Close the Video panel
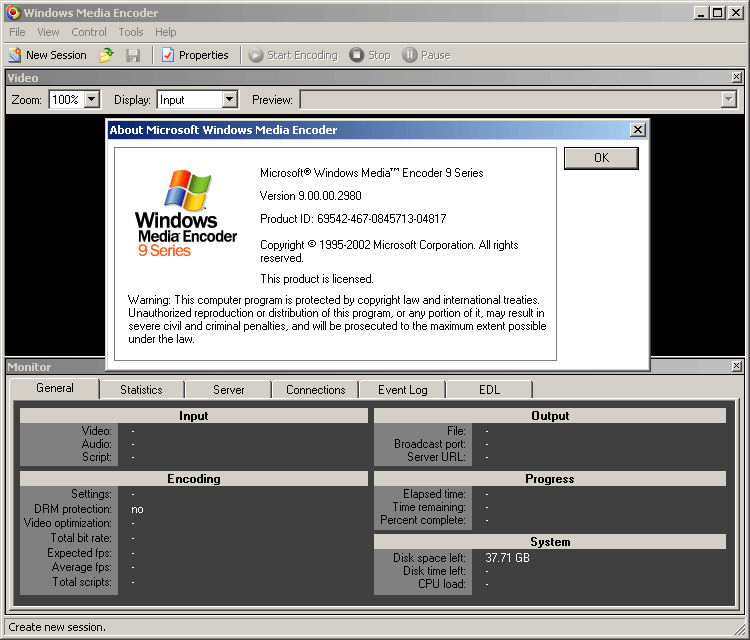 point(737,77)
